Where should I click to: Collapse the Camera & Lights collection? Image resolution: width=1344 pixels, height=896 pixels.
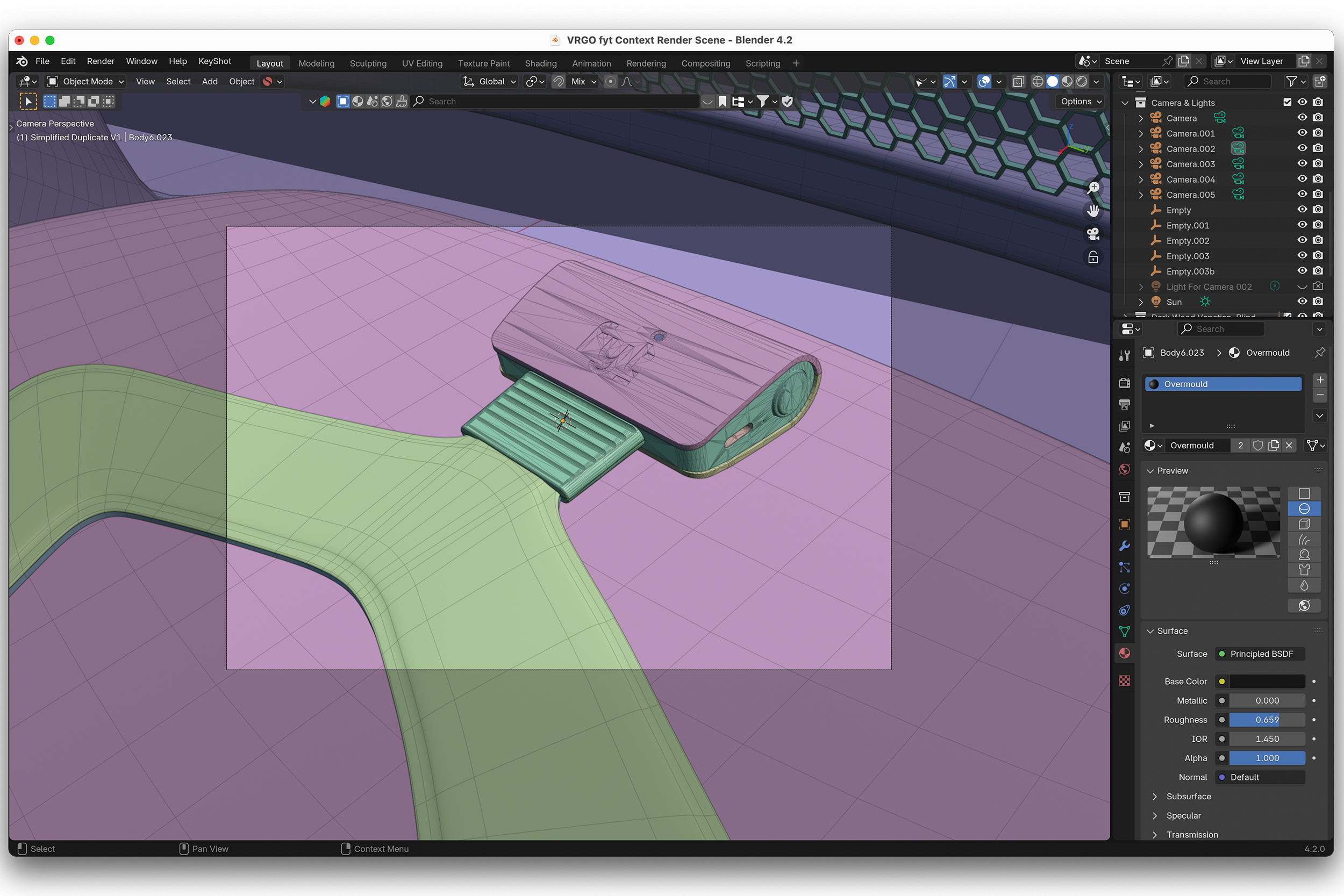(1125, 103)
